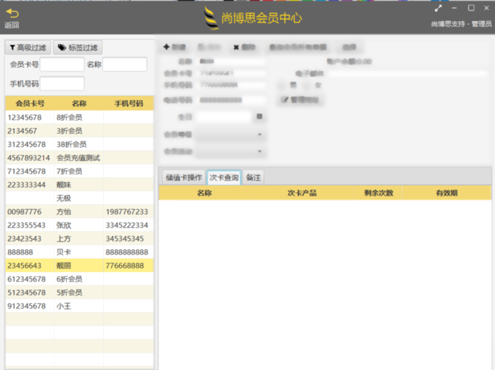Select the 会员充值测试 row
The height and width of the screenshot is (370, 495).
point(79,158)
